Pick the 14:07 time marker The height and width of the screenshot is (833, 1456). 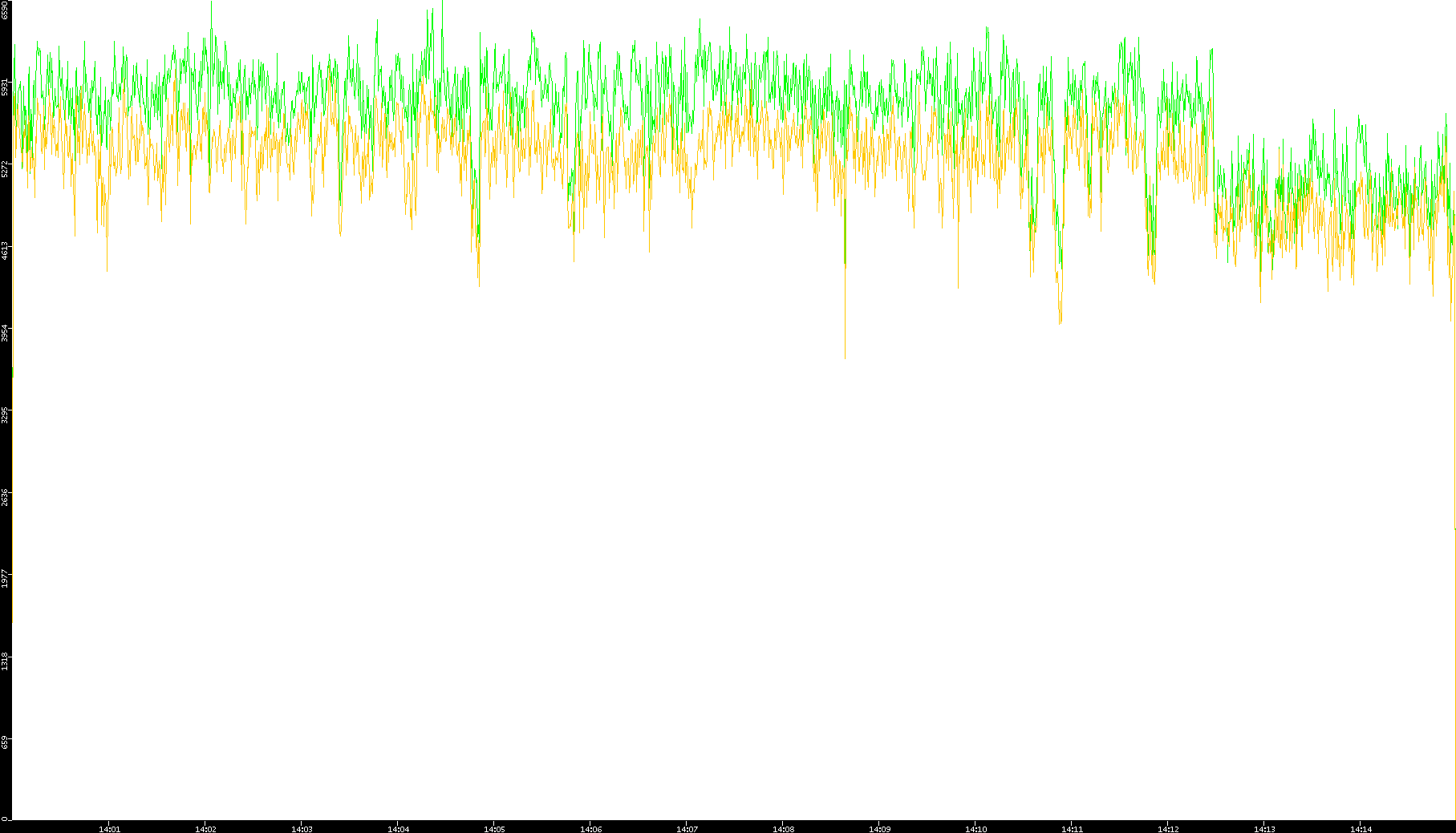point(687,829)
